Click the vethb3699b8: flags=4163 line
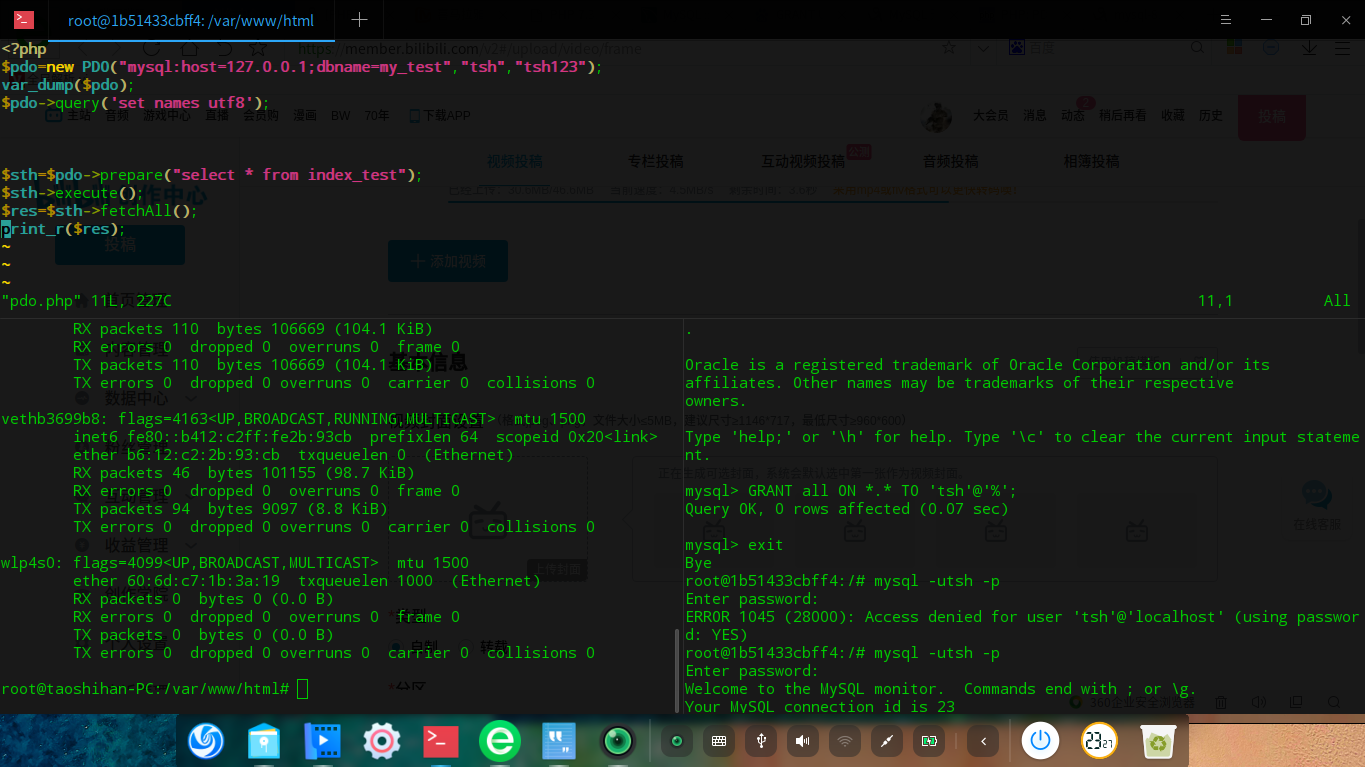 tap(294, 419)
